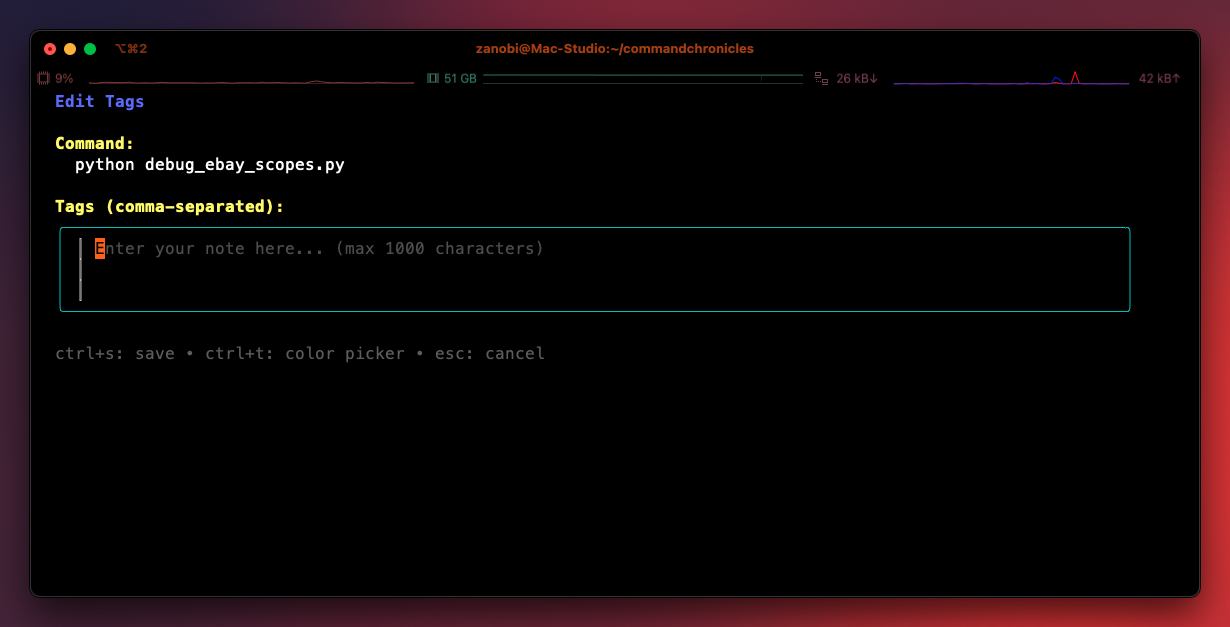
Task: Click the green maximize window button
Action: pos(90,49)
